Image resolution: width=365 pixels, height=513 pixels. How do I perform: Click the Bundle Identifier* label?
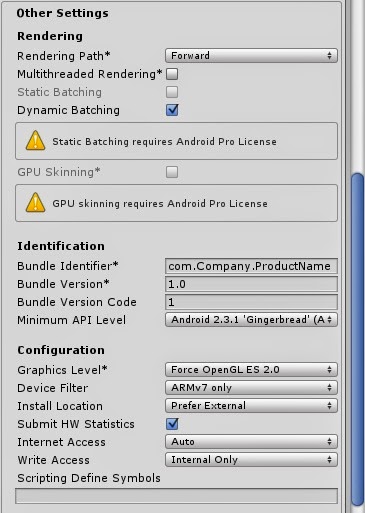(x=68, y=266)
